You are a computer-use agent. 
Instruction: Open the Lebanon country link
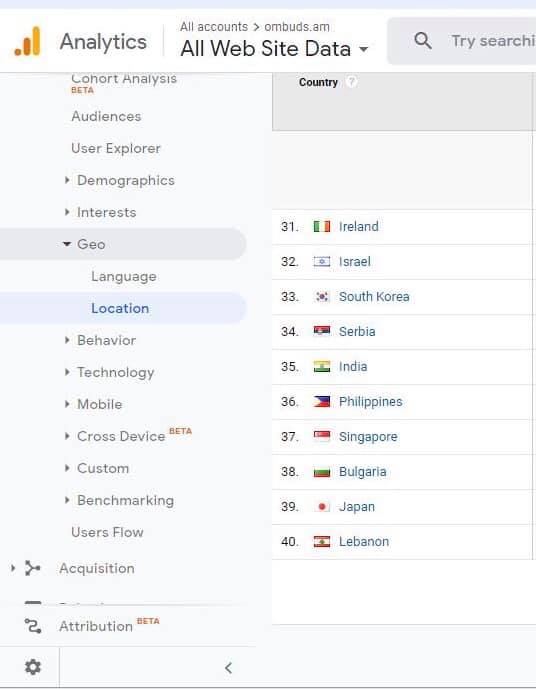point(364,541)
